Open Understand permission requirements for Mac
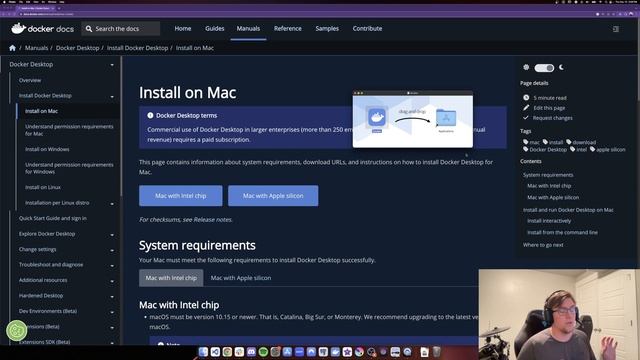Viewport: 640px width, 360px height. [69, 130]
